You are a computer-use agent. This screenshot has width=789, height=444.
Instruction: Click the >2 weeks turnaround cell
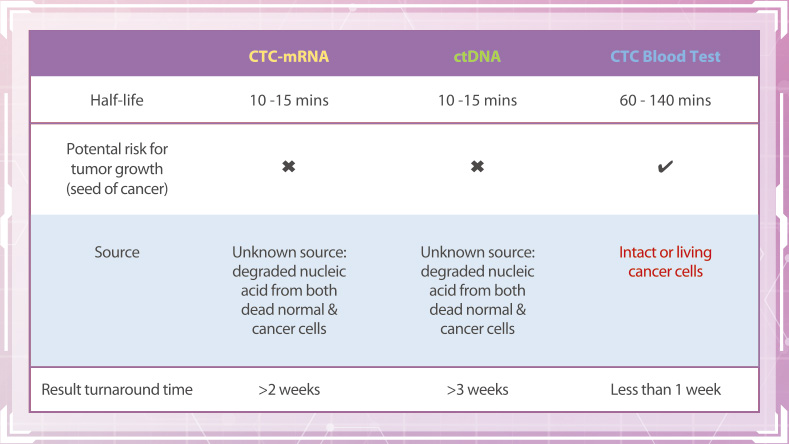289,389
